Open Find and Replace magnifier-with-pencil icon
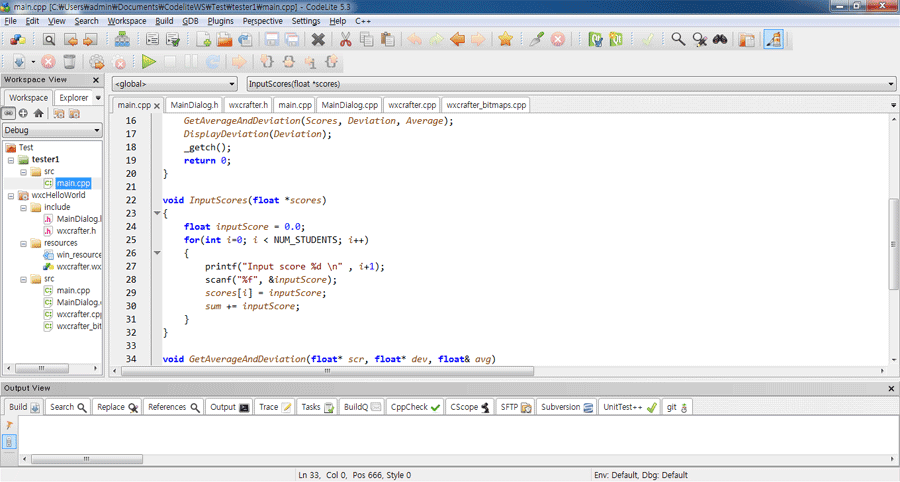Viewport: 900px width, 482px height. (x=699, y=39)
